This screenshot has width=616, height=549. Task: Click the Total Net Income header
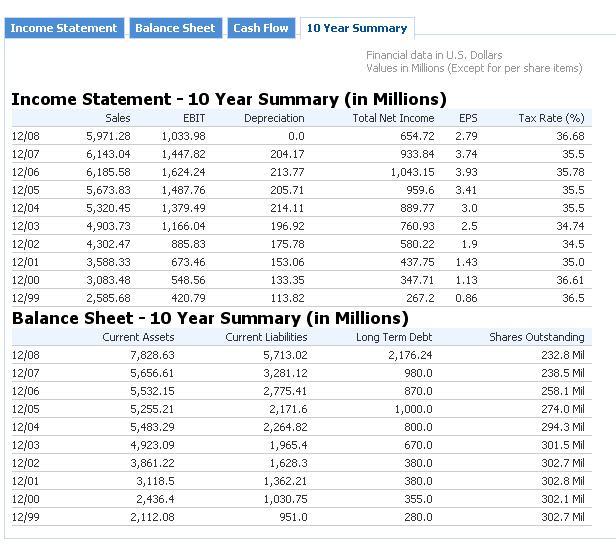coord(393,118)
